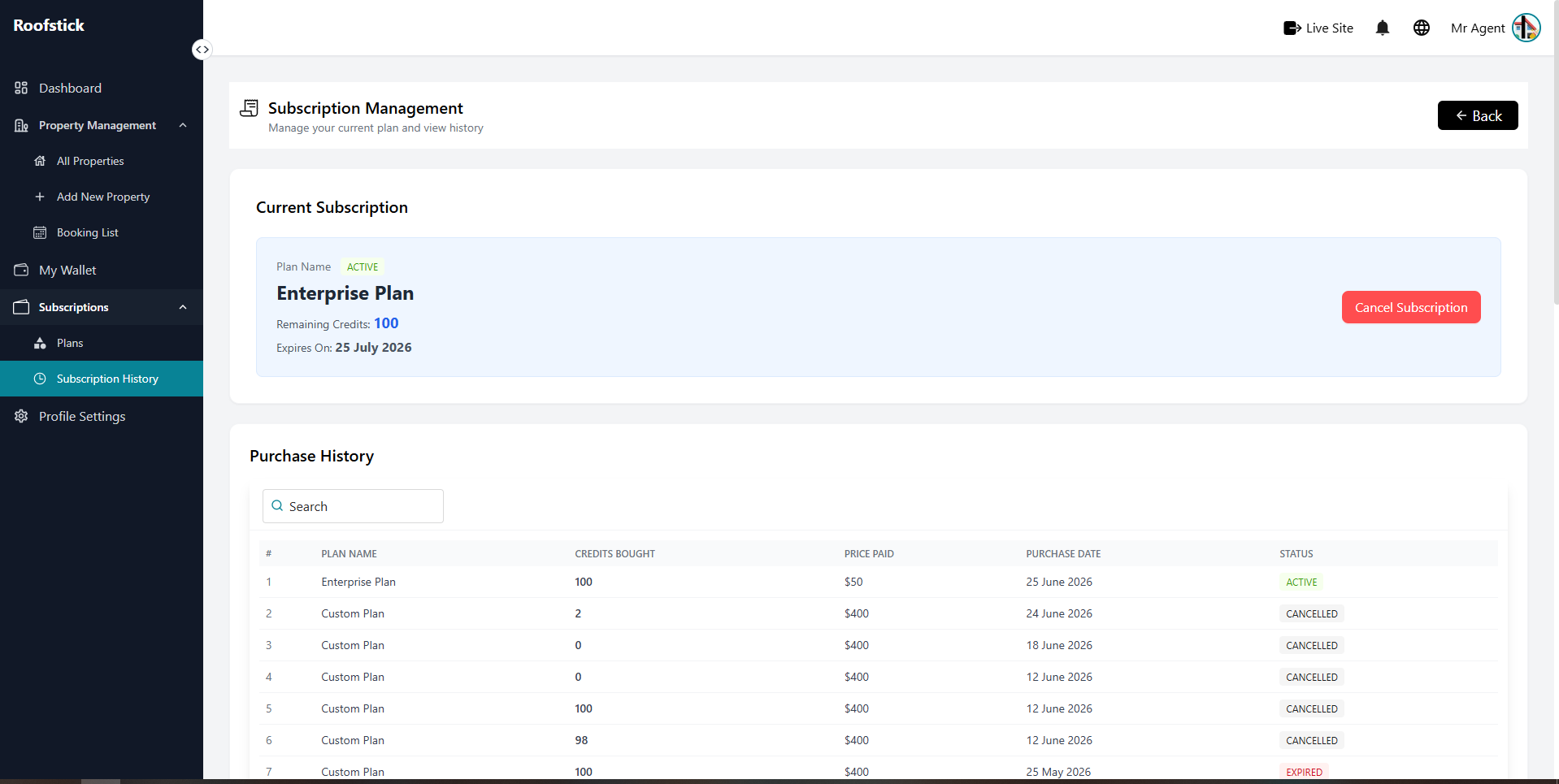Screen dimensions: 1559x784
Task: Go to Add New Property
Action: (102, 197)
